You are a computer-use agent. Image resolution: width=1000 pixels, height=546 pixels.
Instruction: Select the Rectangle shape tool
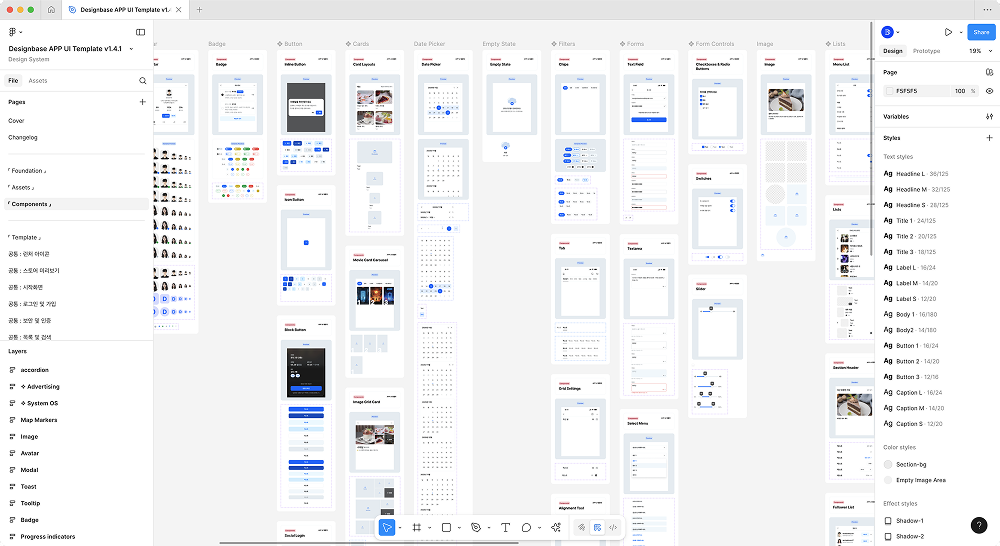tap(446, 527)
